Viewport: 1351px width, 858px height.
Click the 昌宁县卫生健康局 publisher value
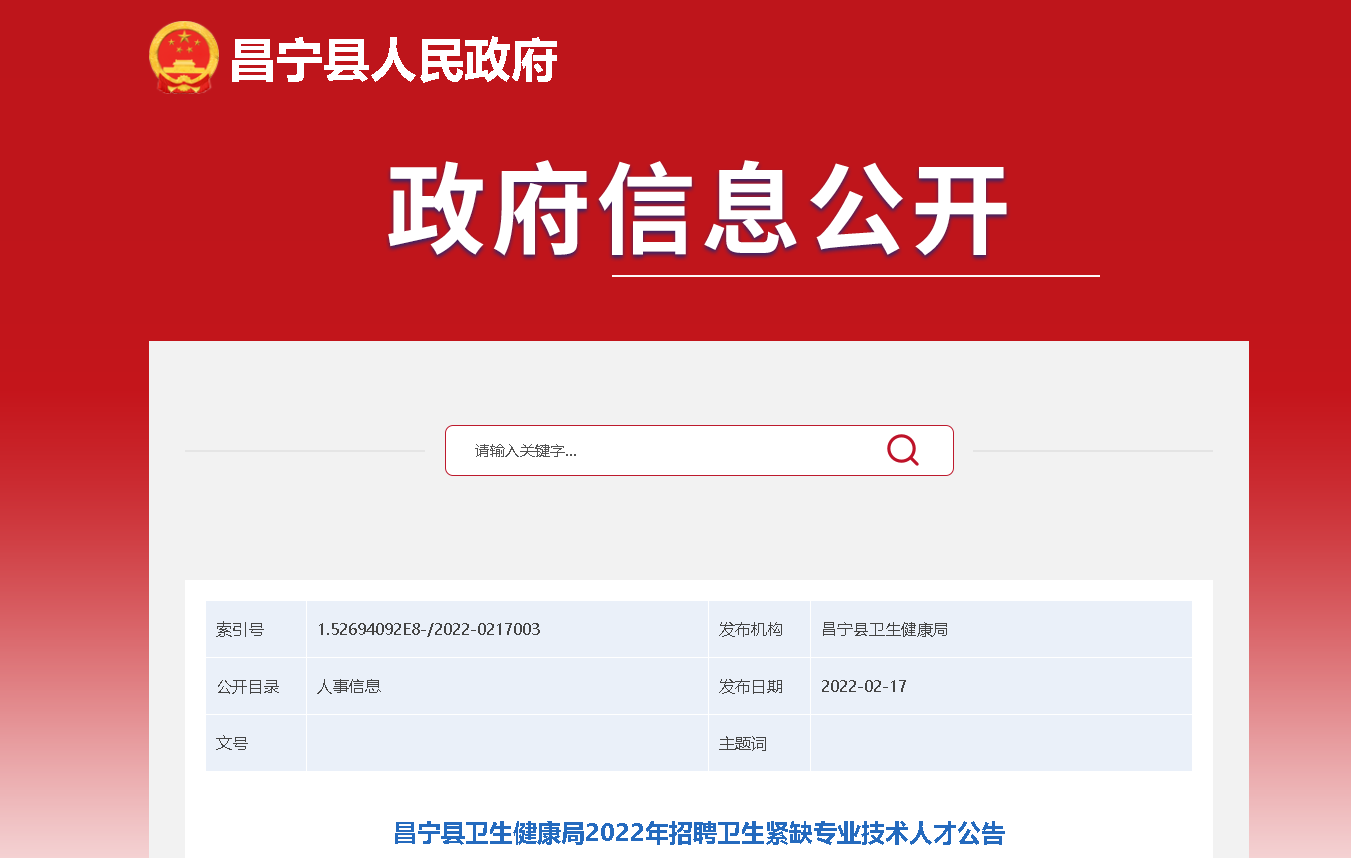[884, 630]
